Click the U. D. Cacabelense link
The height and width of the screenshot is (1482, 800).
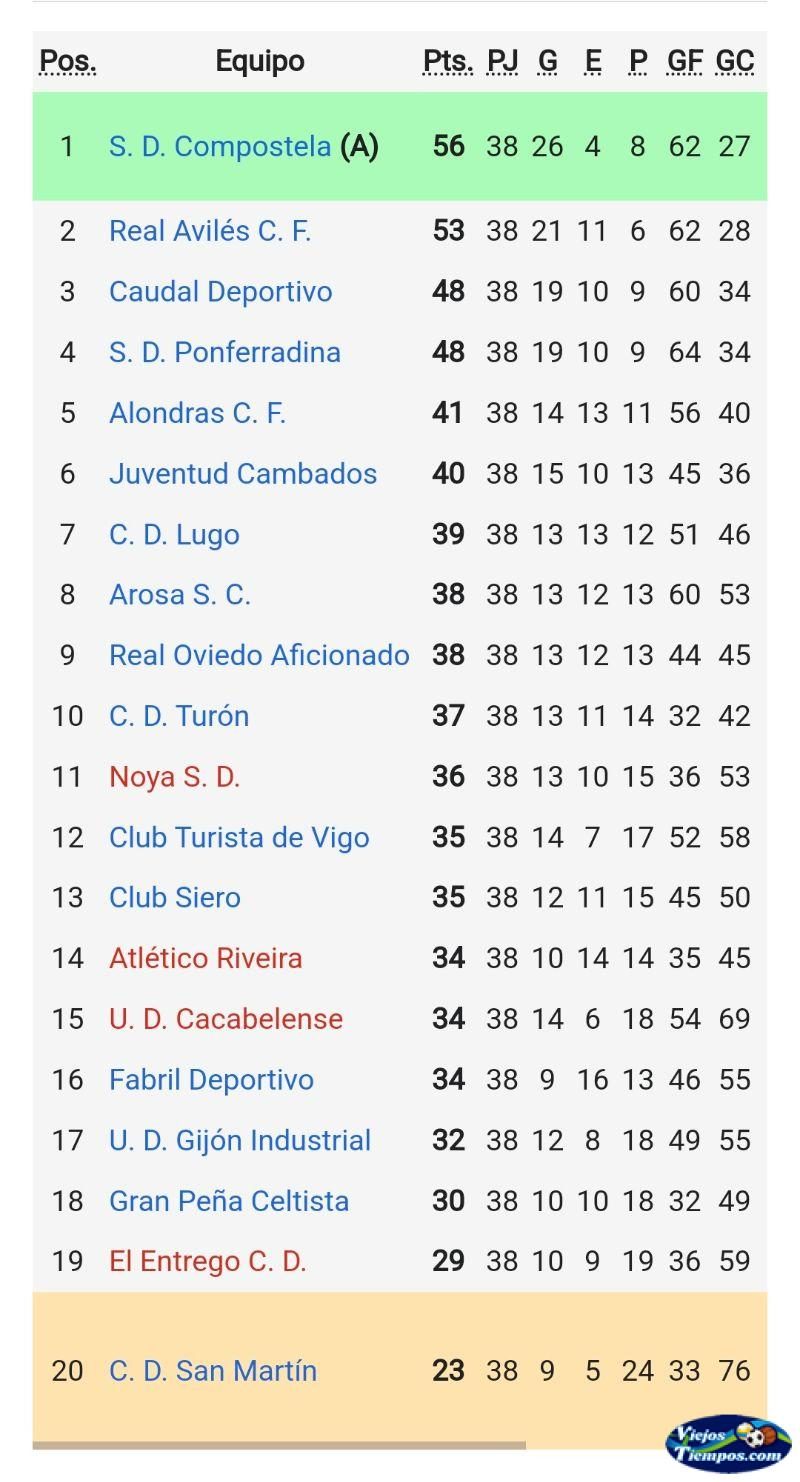(226, 1019)
